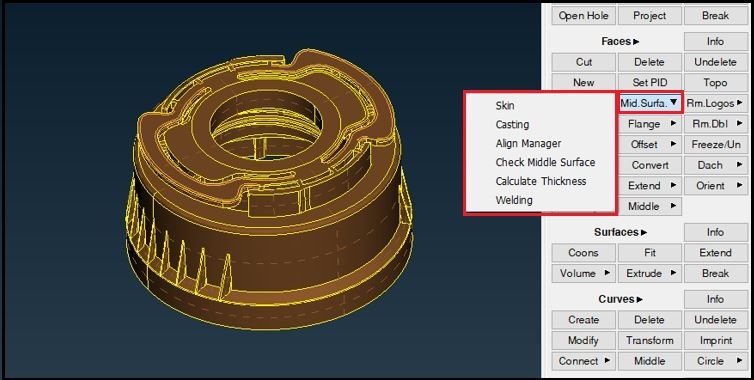Image resolution: width=754 pixels, height=380 pixels.
Task: Click Calculate Thickness menu item
Action: pyautogui.click(x=540, y=181)
